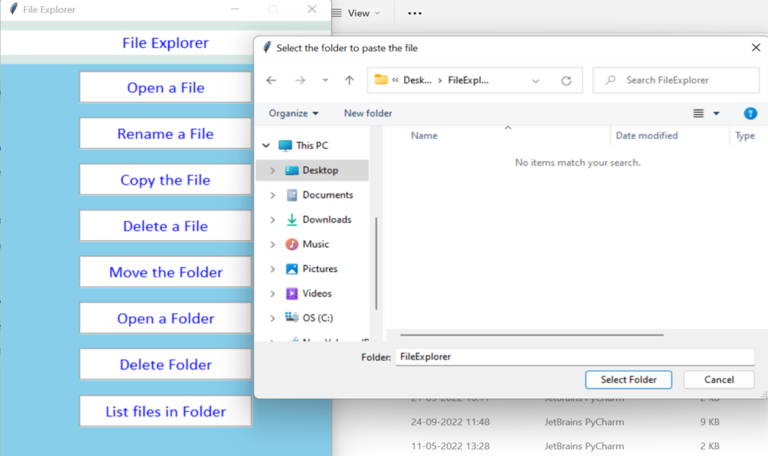Expand the Pictures tree node
This screenshot has height=456, width=768.
tap(273, 269)
